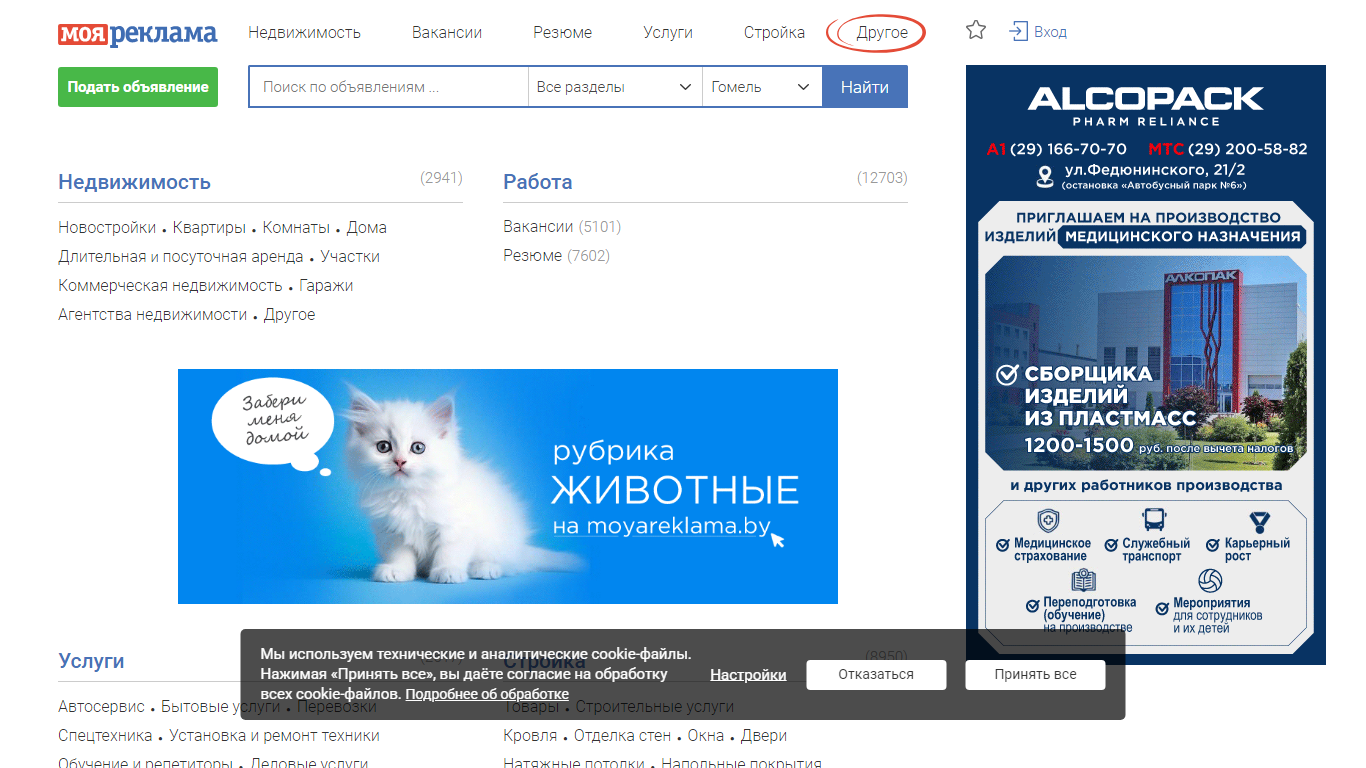Click Отказаться in cookie notice
The image size is (1366, 768).
click(876, 675)
